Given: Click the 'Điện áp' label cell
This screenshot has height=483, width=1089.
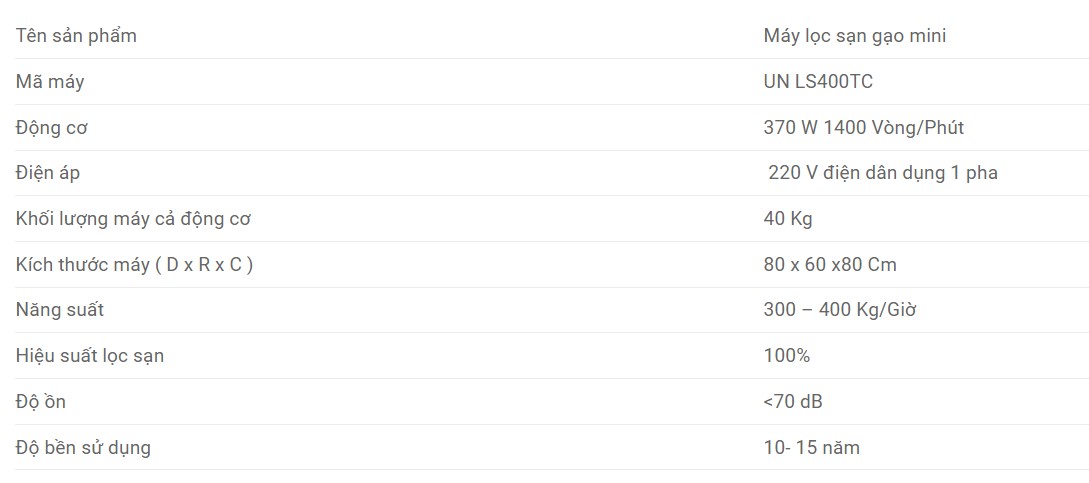Looking at the screenshot, I should 48,173.
